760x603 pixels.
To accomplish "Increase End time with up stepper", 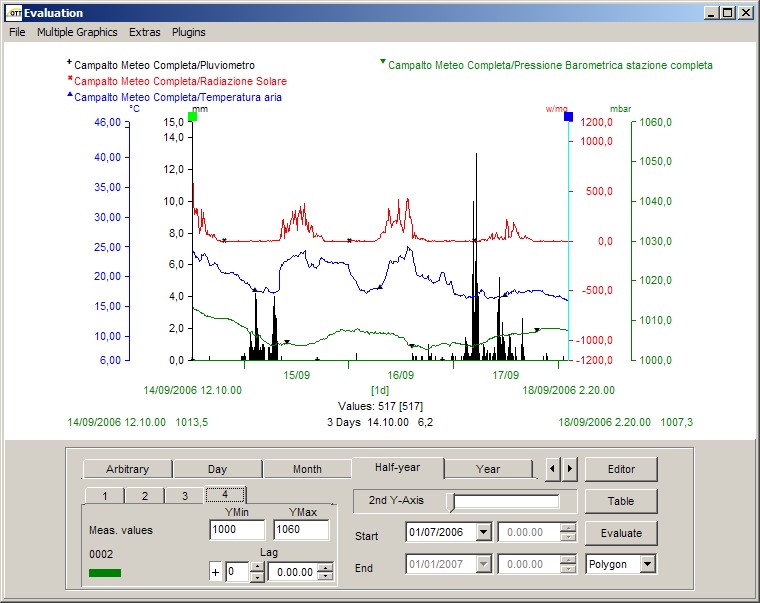I will [568, 559].
